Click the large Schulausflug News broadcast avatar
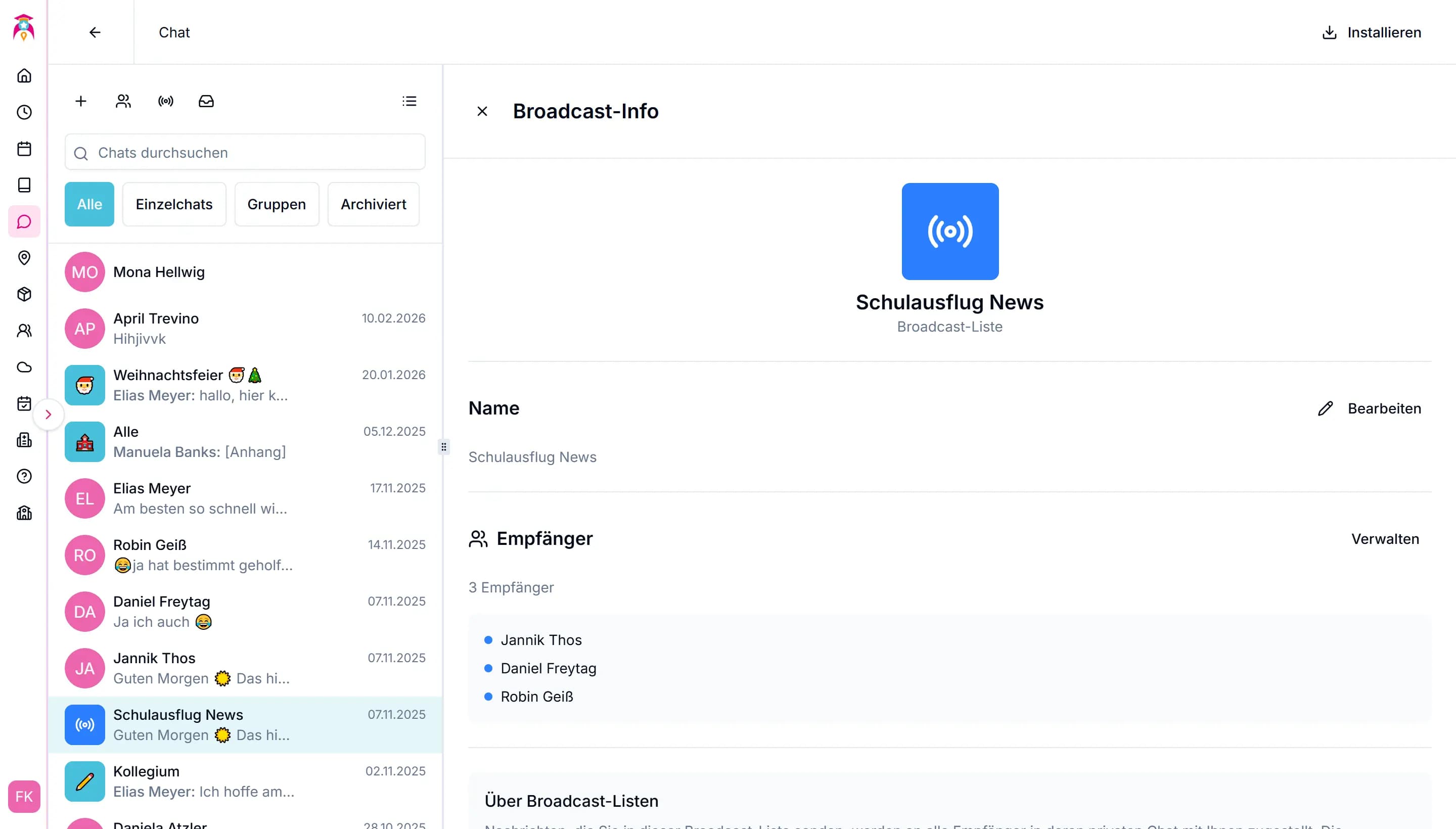This screenshot has height=829, width=1456. coord(950,231)
